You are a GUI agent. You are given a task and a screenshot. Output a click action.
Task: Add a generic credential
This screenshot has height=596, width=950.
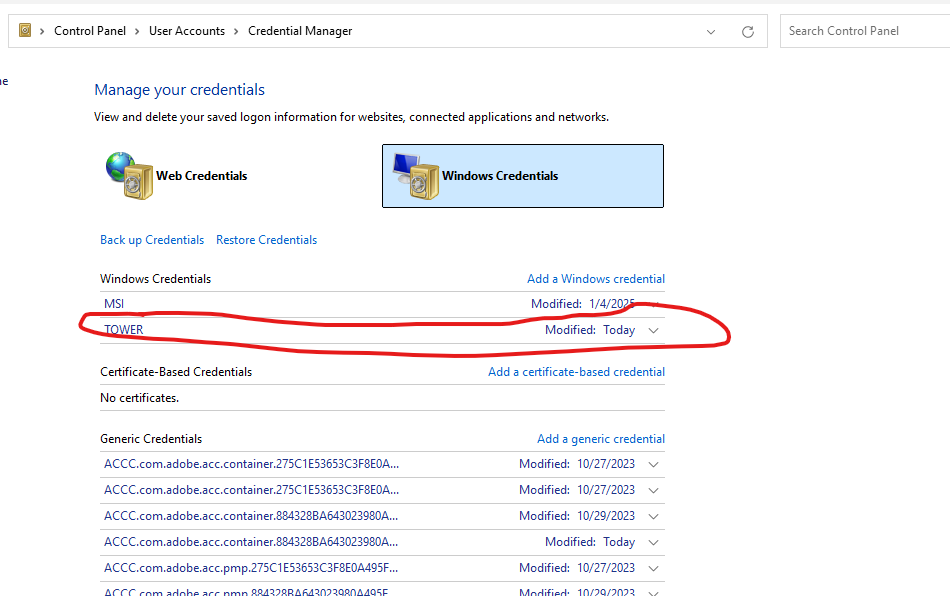[x=600, y=439]
